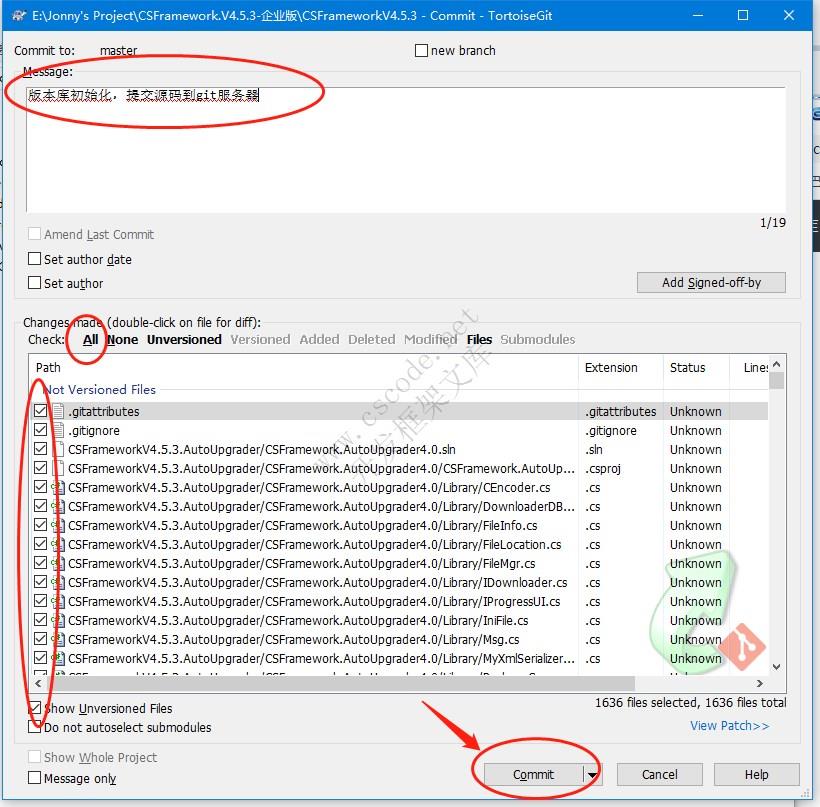The image size is (820, 807).
Task: Toggle the Set author date checkbox
Action: tap(35, 259)
